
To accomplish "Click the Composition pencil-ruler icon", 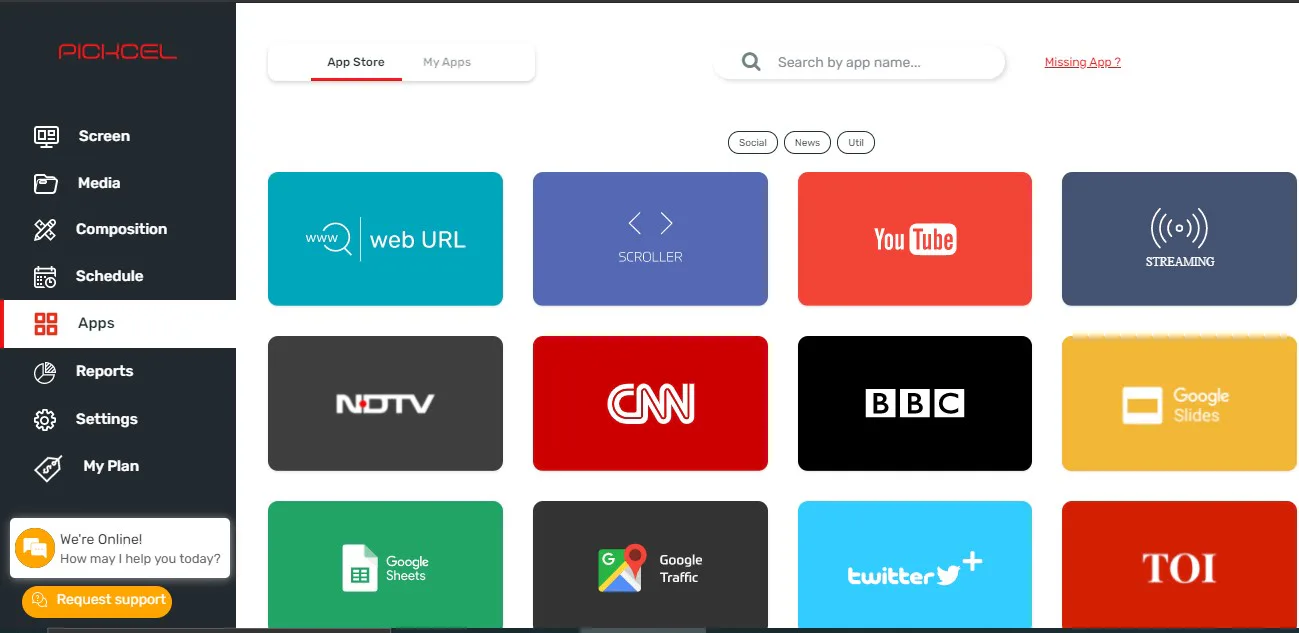I will 46,229.
